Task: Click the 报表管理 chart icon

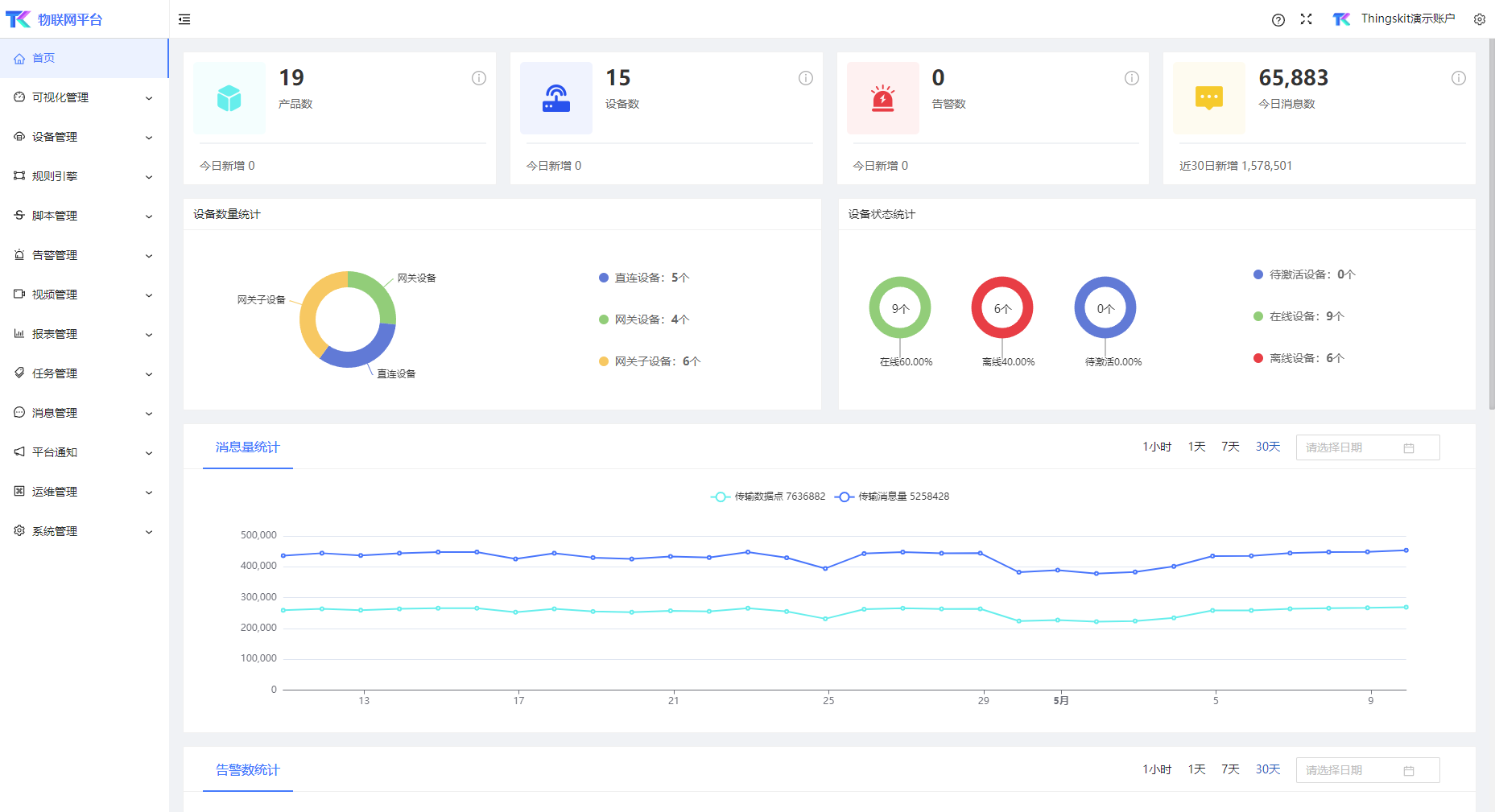Action: coord(19,334)
